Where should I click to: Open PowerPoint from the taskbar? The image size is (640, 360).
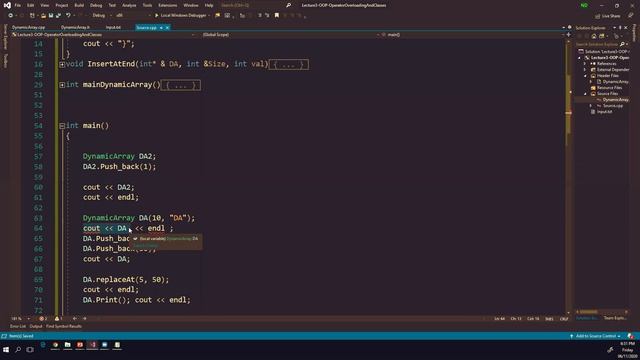[80, 345]
